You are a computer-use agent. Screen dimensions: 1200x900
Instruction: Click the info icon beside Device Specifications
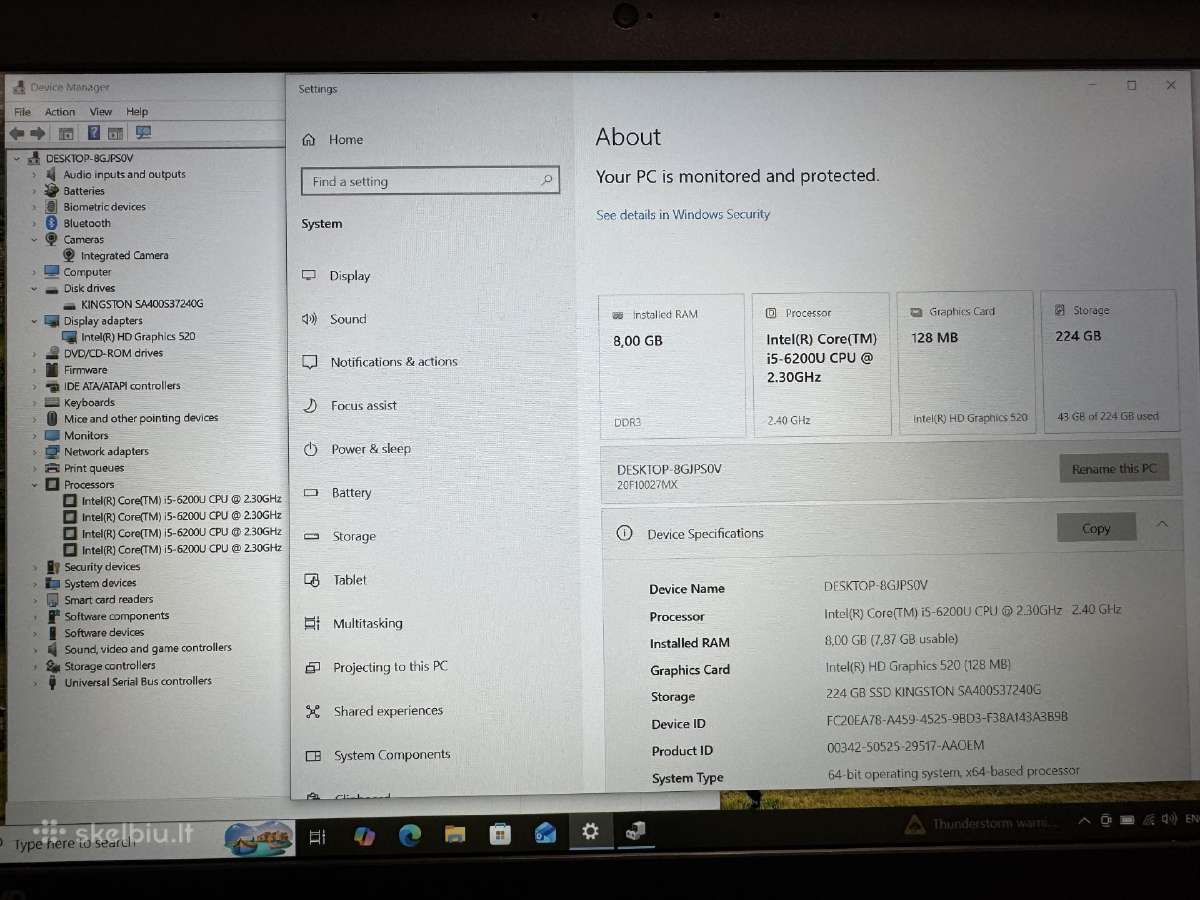coord(625,533)
